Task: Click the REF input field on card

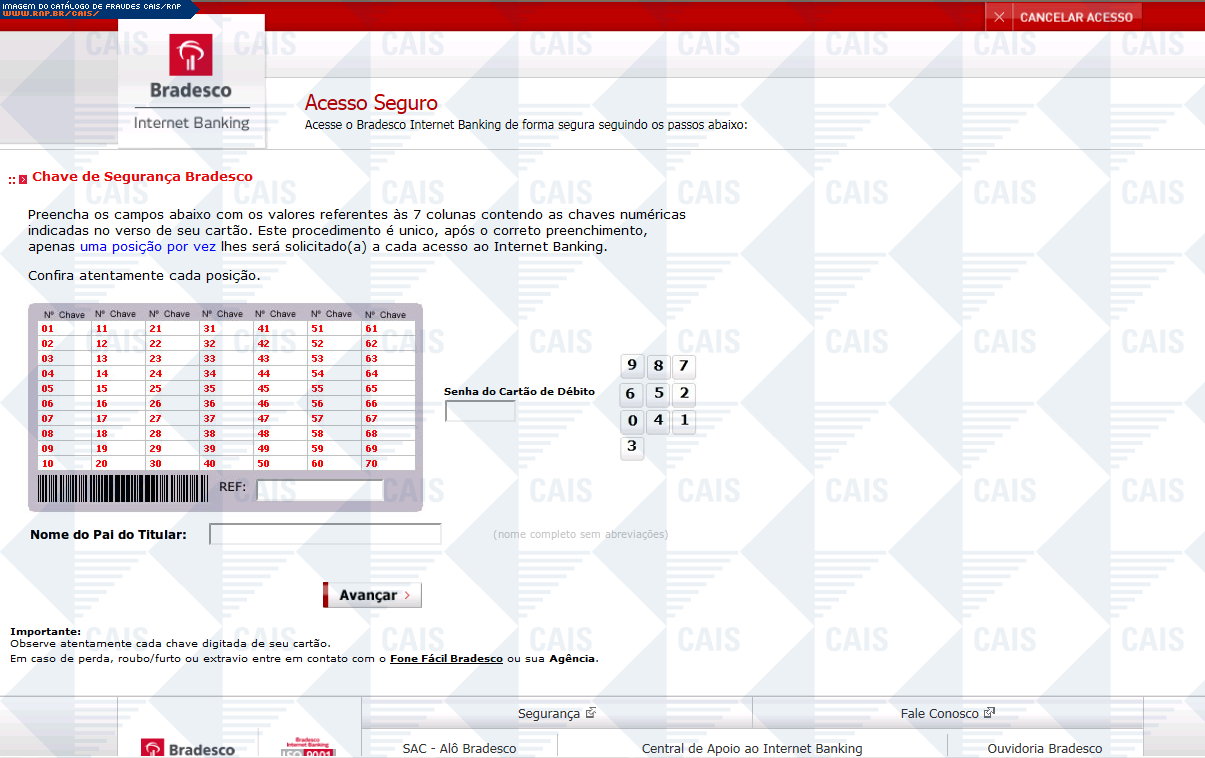Action: point(320,490)
